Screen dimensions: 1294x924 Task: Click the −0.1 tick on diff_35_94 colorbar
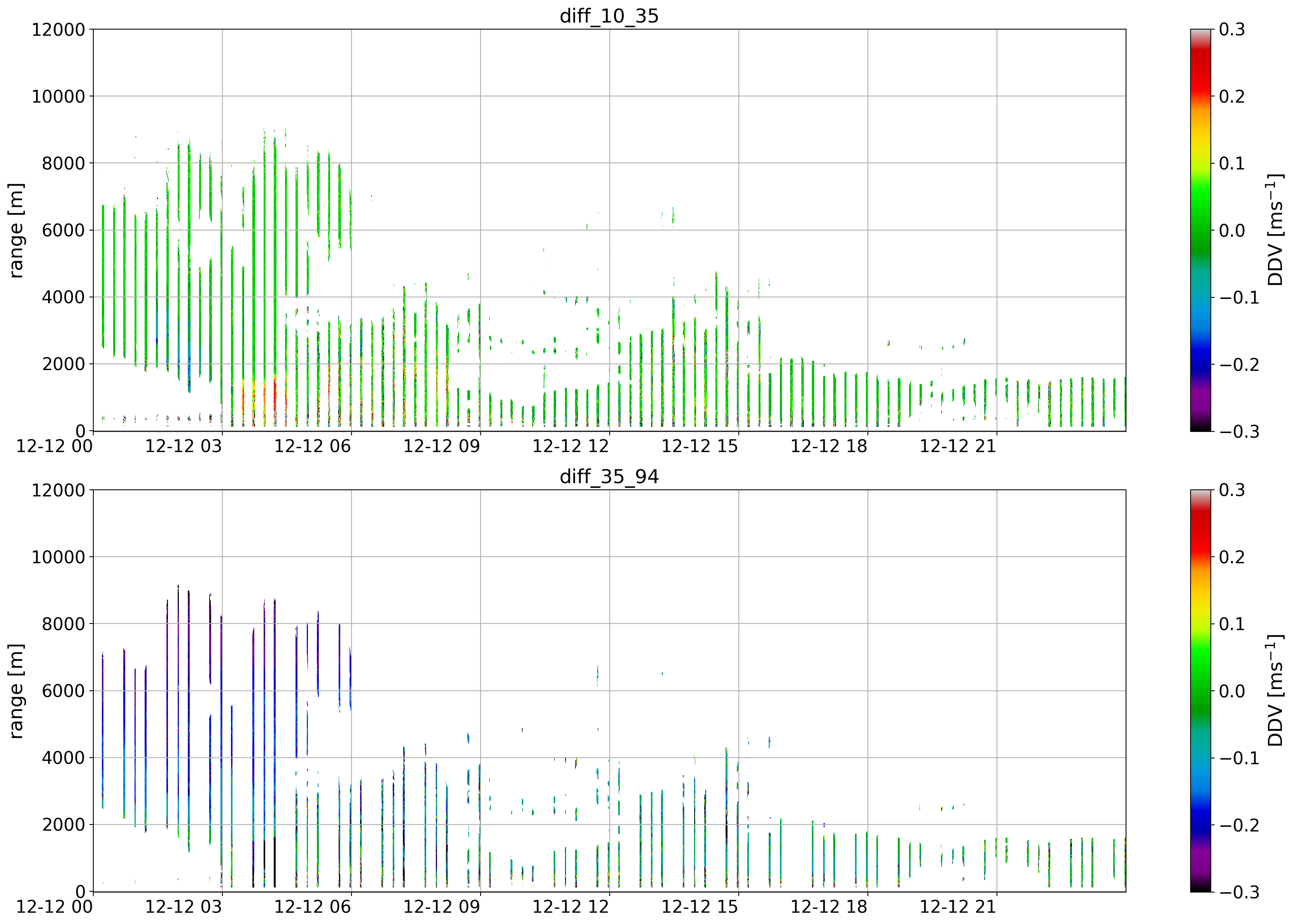coord(1239,758)
